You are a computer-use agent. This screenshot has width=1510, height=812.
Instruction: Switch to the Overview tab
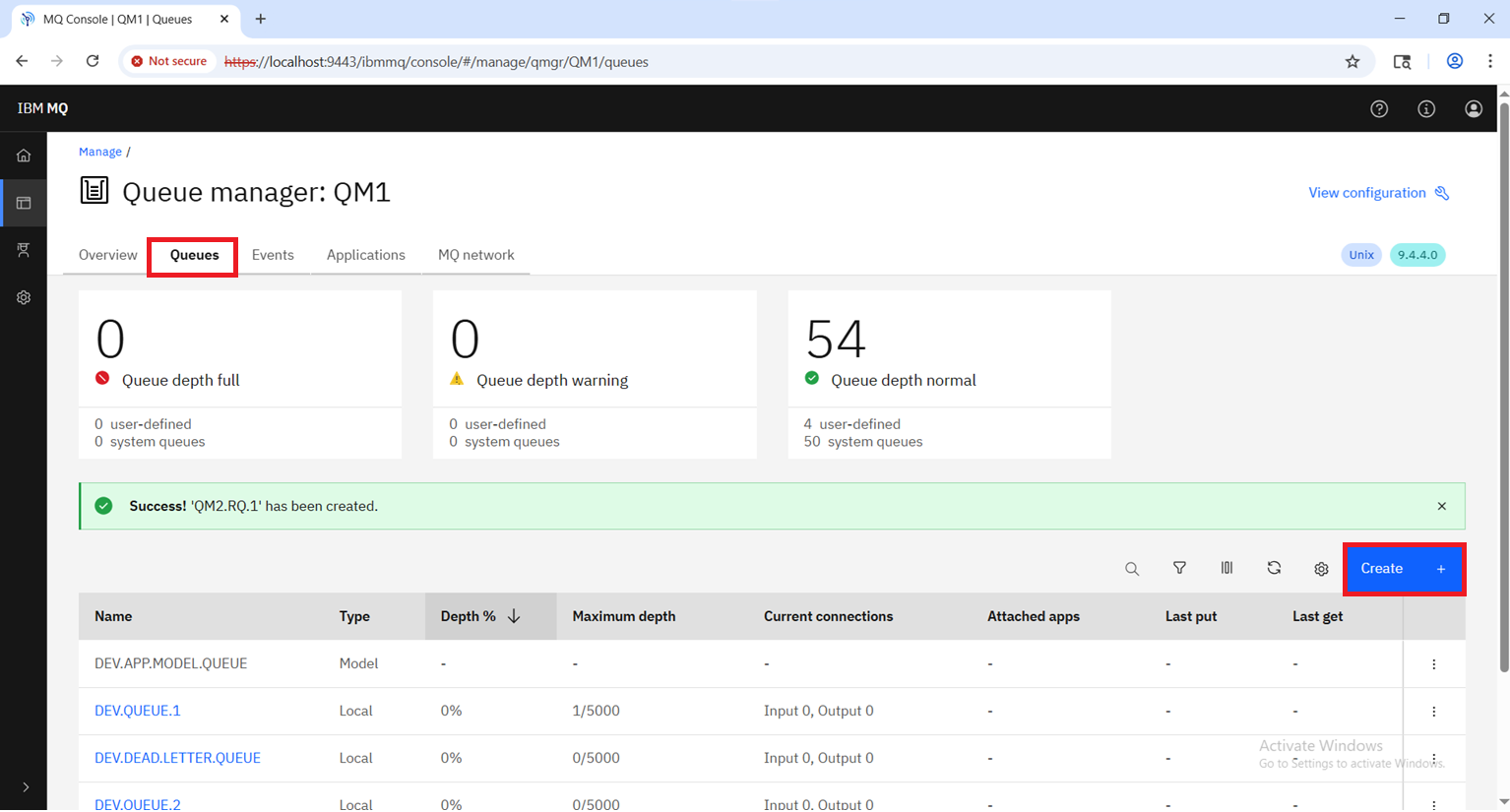coord(108,255)
